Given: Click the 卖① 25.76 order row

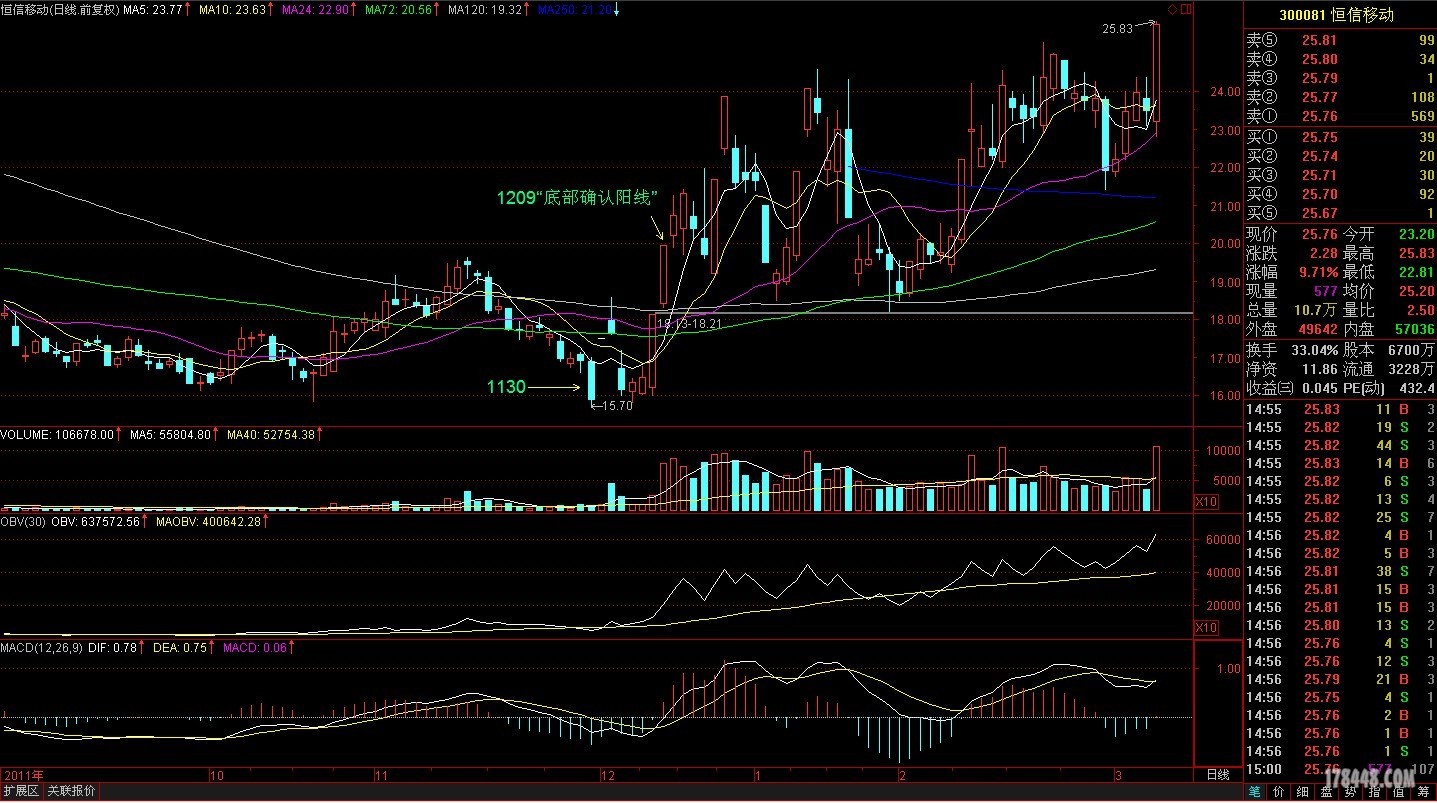Looking at the screenshot, I should (1340, 116).
